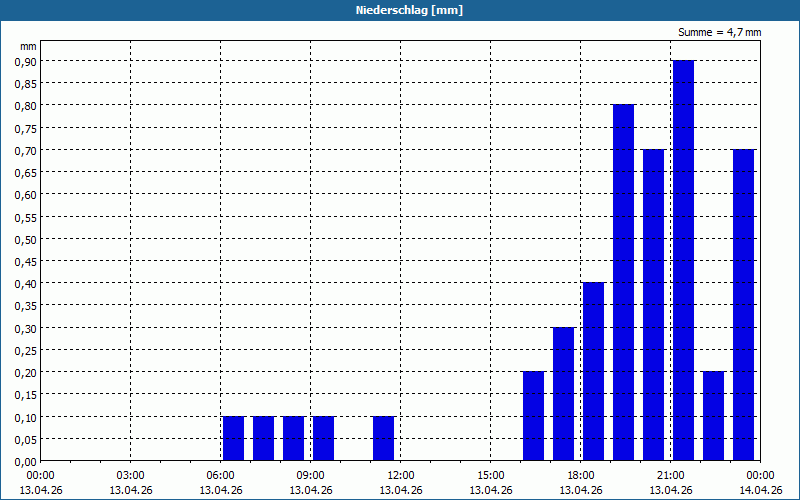800x500 pixels.
Task: Click the 0,65 y-axis tick label
Action: coord(25,172)
